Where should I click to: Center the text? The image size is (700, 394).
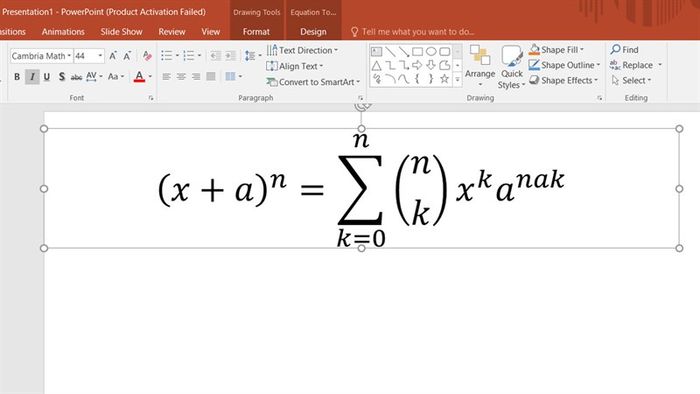click(x=181, y=77)
